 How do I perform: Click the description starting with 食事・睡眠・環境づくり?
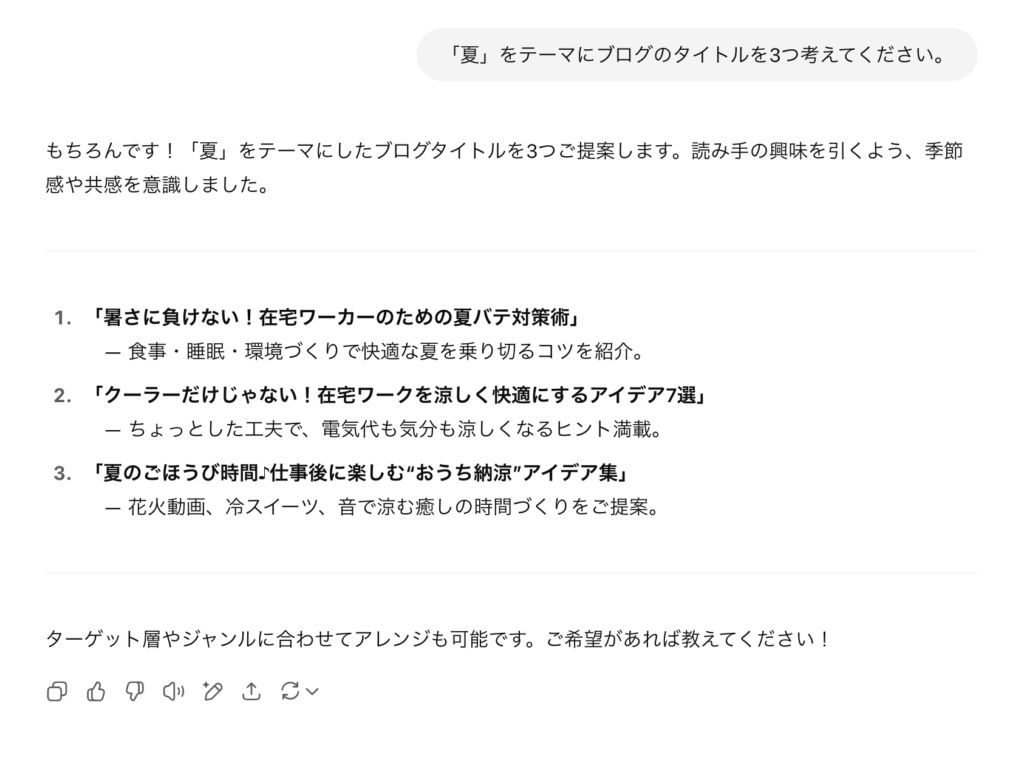tap(385, 352)
